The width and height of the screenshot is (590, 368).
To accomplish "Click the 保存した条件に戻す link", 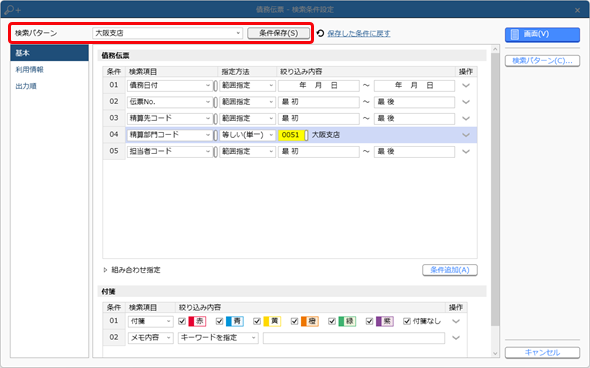I will (x=359, y=33).
